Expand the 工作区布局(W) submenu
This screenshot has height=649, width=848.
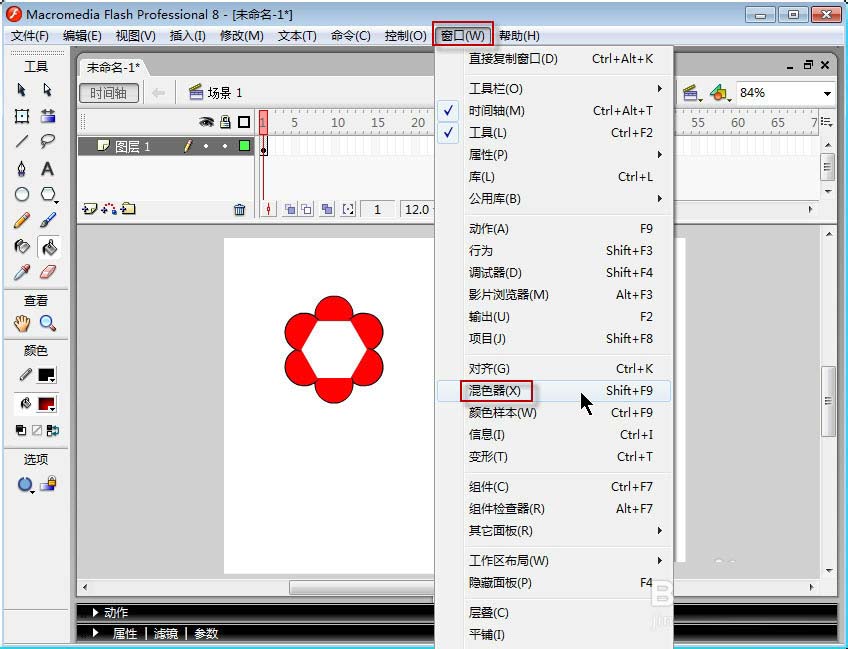click(554, 561)
